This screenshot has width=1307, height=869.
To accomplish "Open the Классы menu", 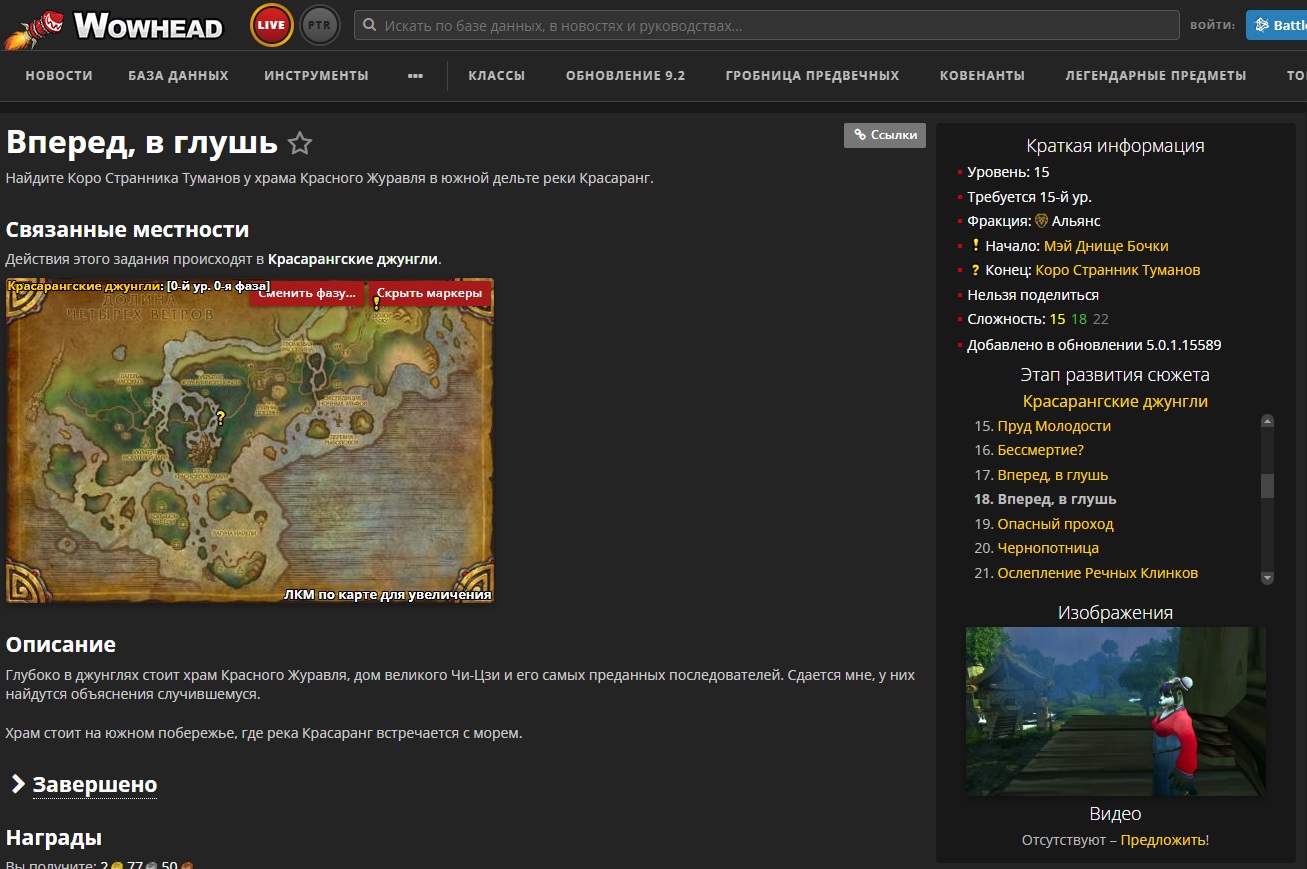I will coord(496,76).
